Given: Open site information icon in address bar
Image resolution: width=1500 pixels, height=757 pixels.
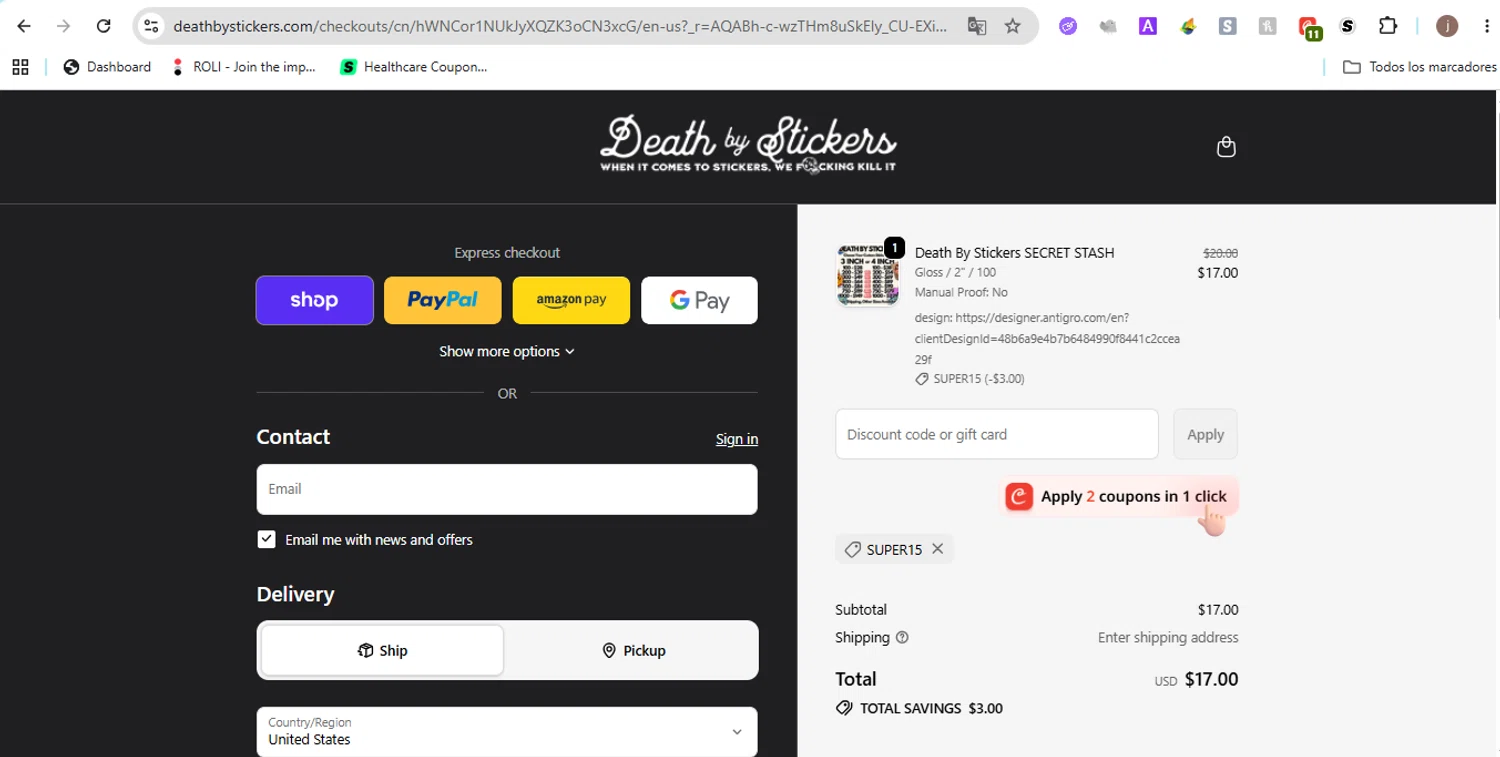Looking at the screenshot, I should point(151,26).
